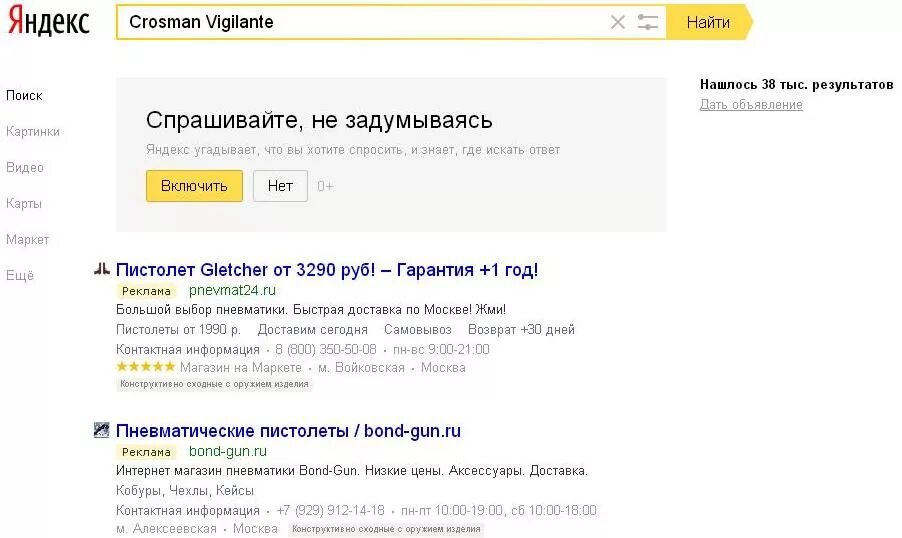This screenshot has height=538, width=902.
Task: Click the Большой выбор пневматики description text
Action: click(x=311, y=310)
